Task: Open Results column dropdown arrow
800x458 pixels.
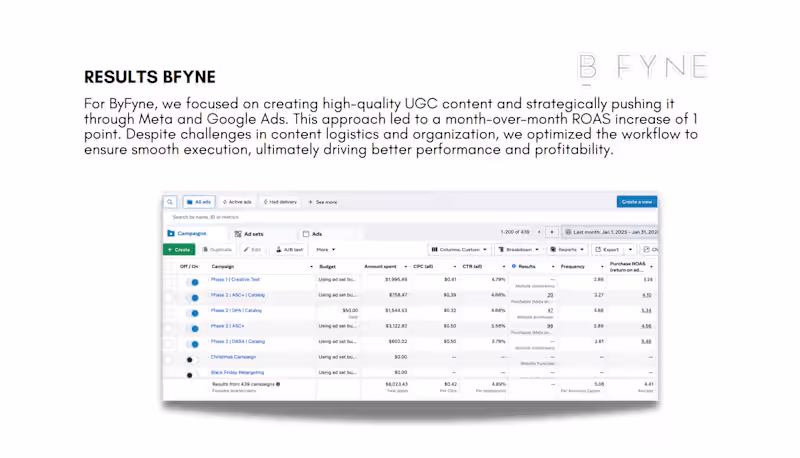Action: click(x=553, y=267)
